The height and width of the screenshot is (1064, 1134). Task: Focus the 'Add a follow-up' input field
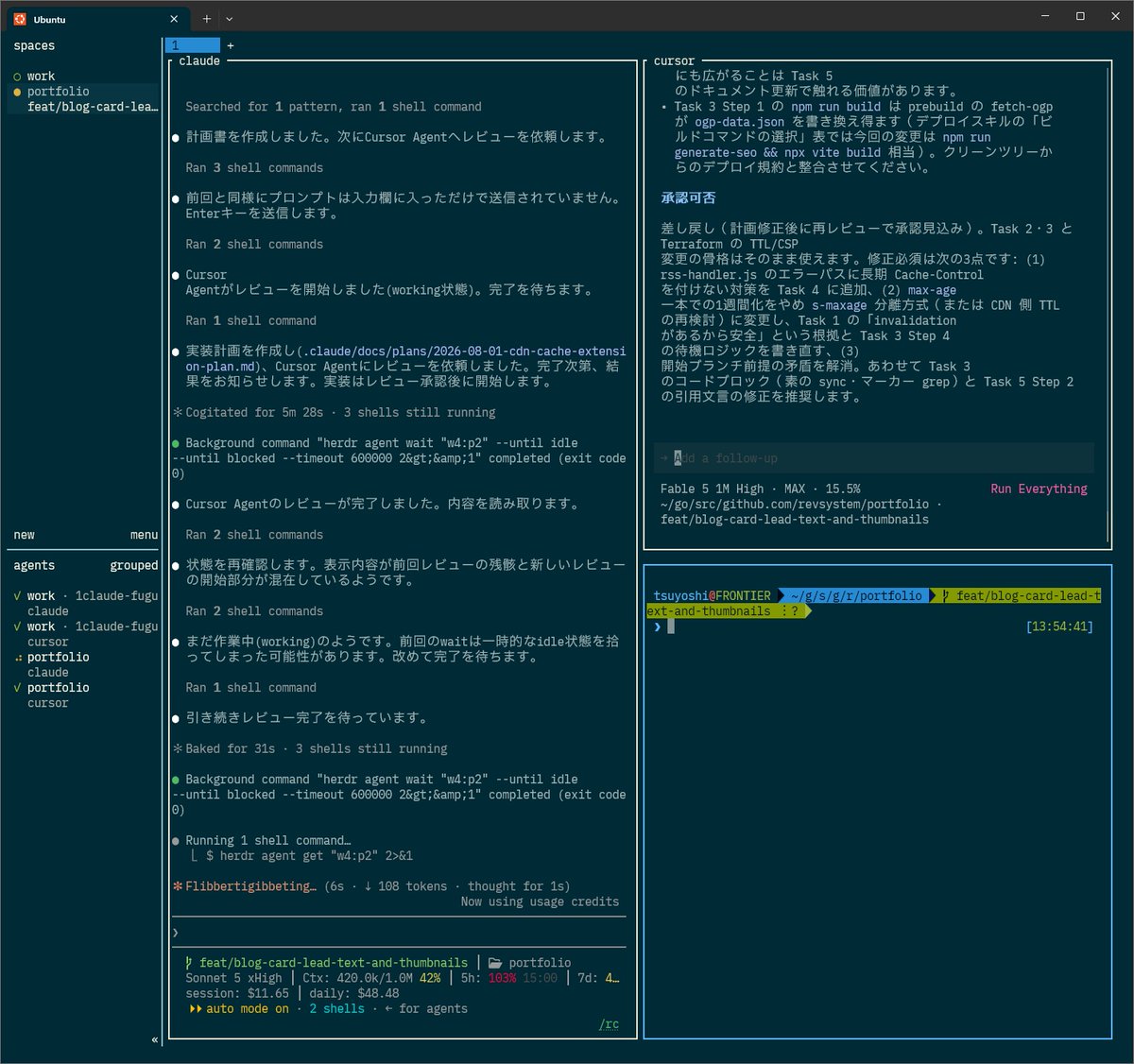[x=873, y=458]
